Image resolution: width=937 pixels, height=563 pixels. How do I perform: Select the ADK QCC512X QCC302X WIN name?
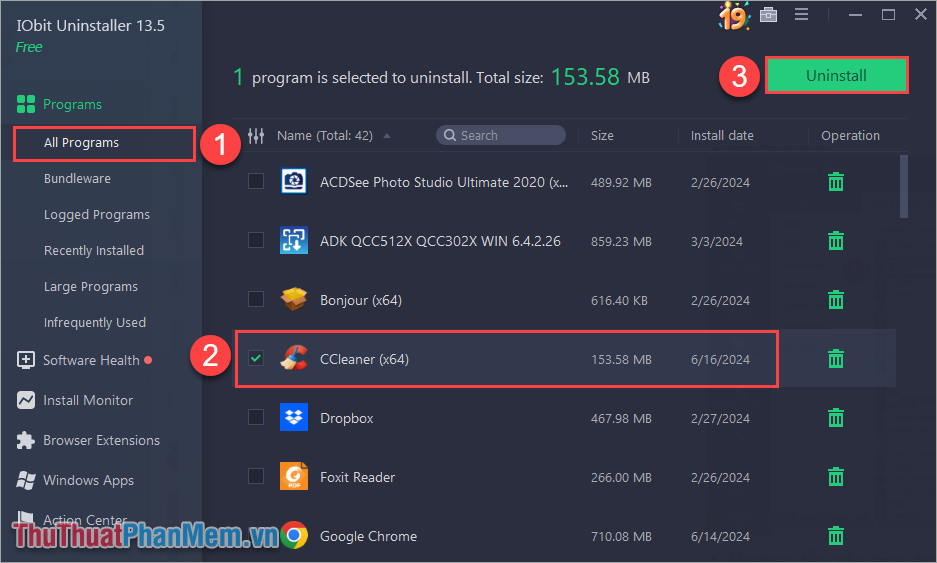coord(440,241)
